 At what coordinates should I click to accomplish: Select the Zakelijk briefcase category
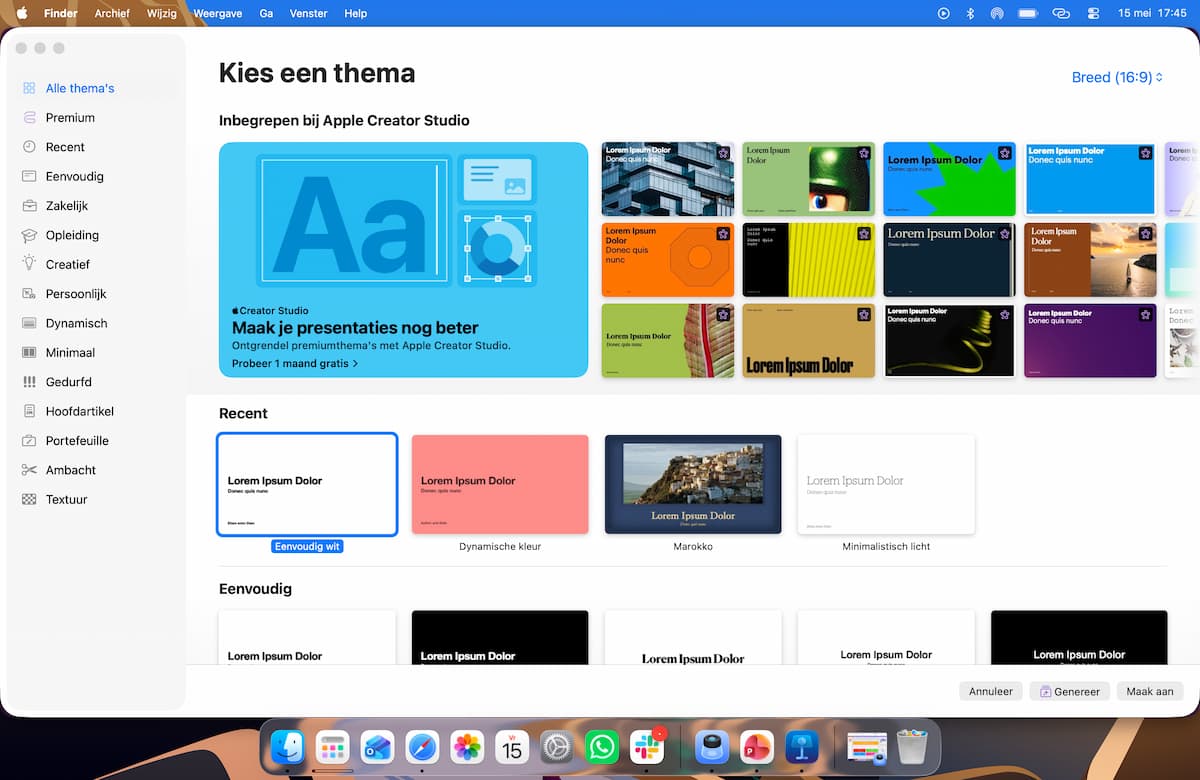click(67, 205)
